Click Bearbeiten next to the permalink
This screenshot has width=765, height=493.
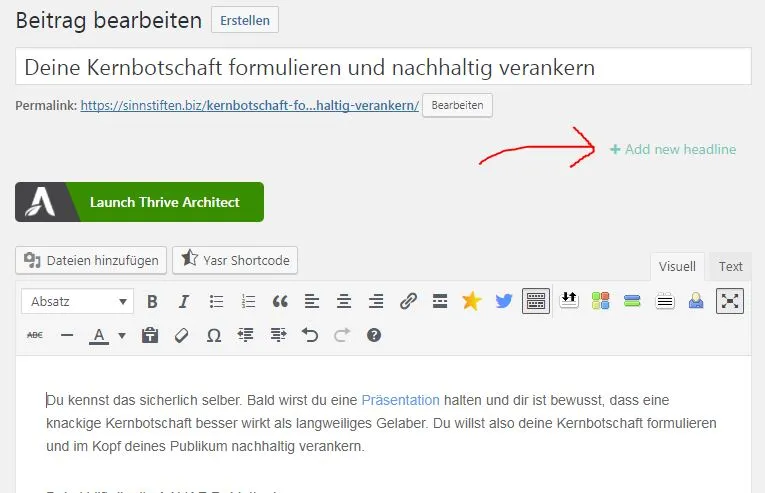(x=457, y=105)
